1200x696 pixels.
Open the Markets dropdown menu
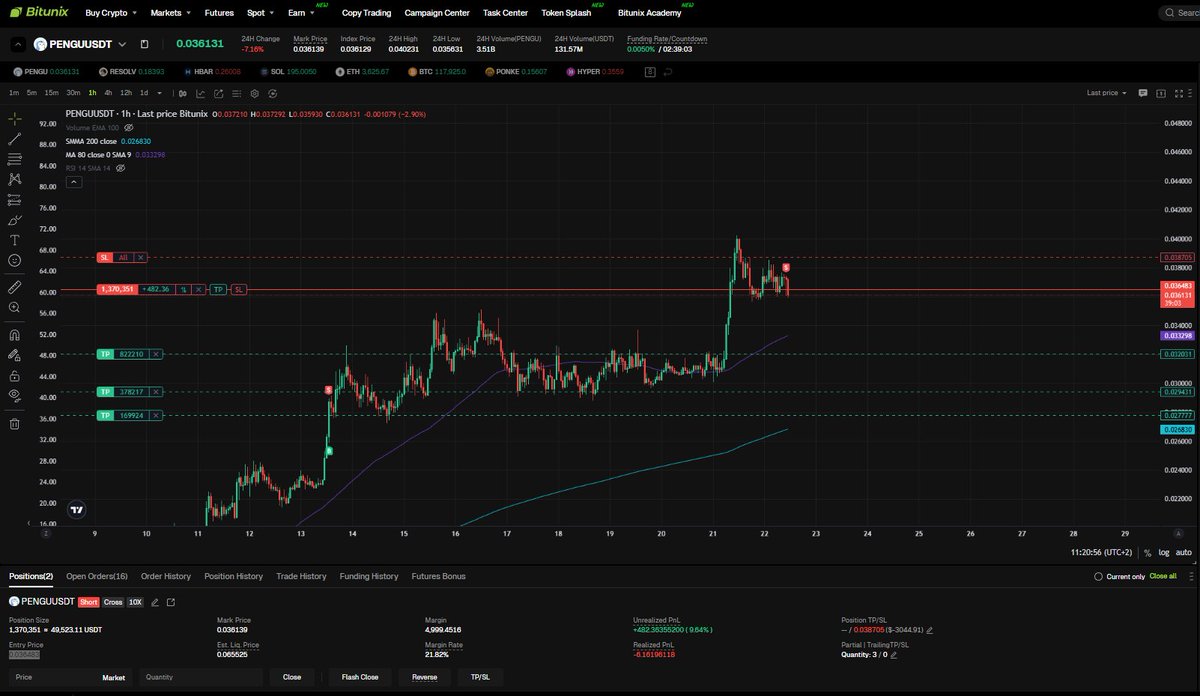point(171,13)
